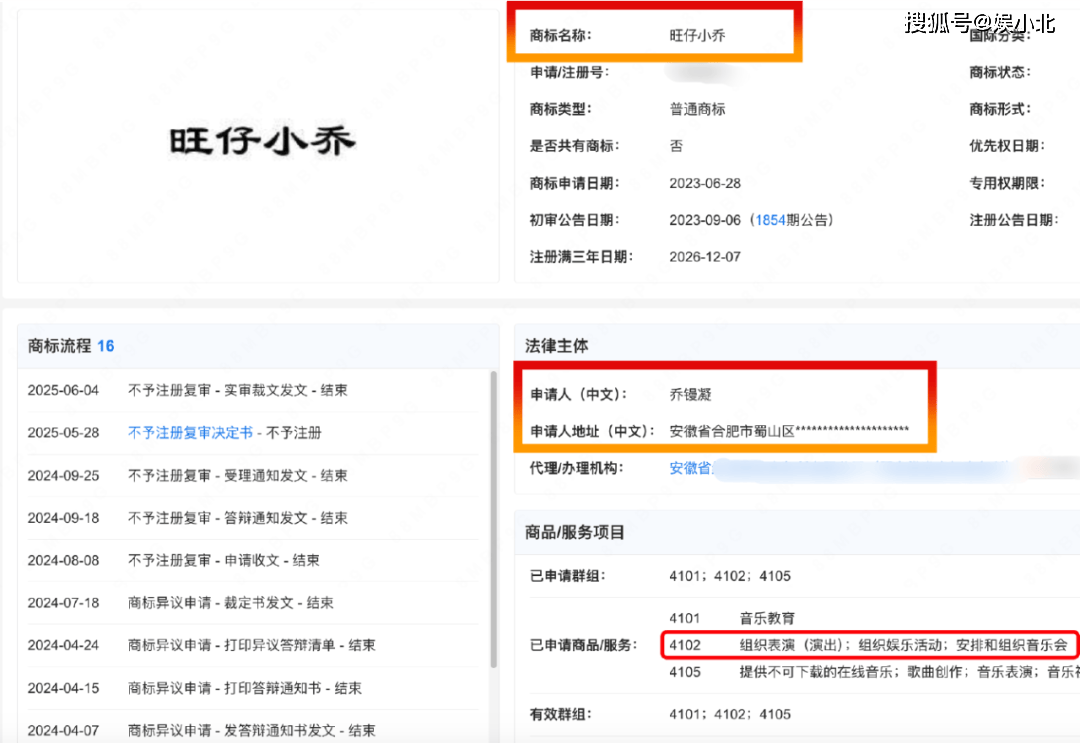Select the 2024-09-25 受理通知发文 process row

252,476
